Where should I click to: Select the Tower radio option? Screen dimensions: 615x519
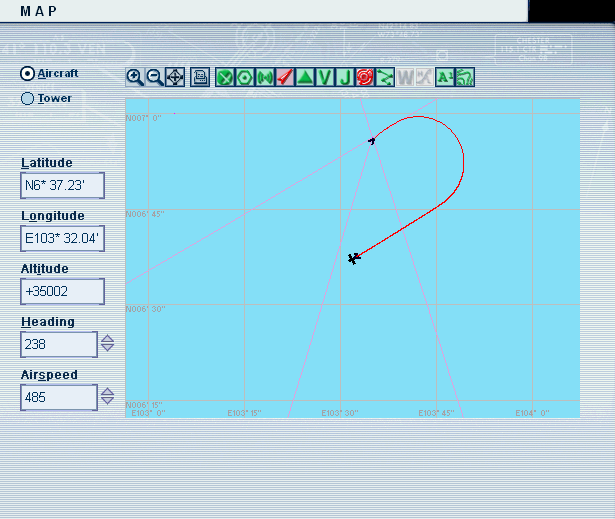[x=27, y=98]
